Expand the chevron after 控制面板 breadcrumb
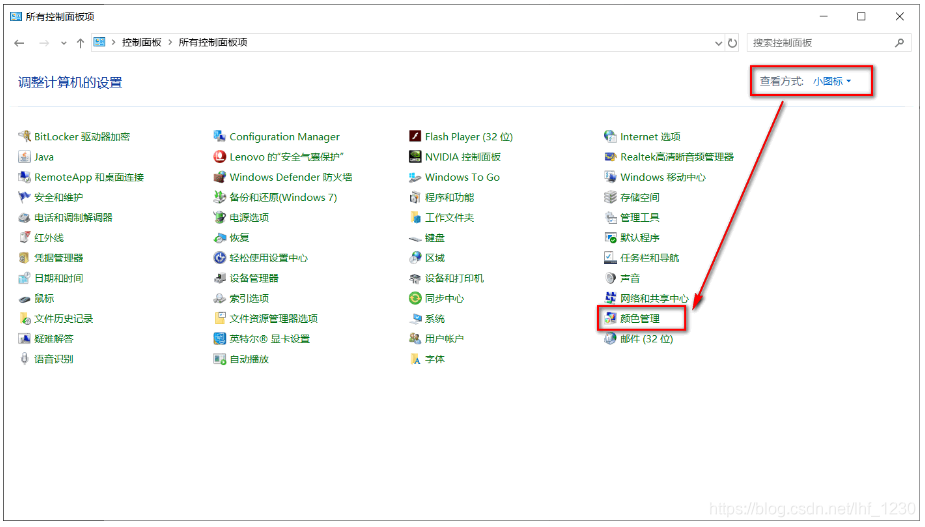The image size is (925, 527). pyautogui.click(x=170, y=42)
